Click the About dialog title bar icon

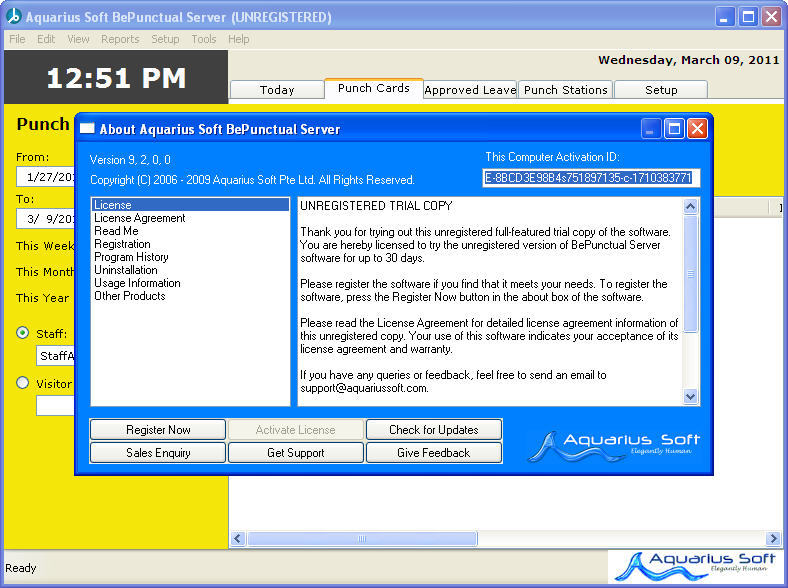coord(87,129)
